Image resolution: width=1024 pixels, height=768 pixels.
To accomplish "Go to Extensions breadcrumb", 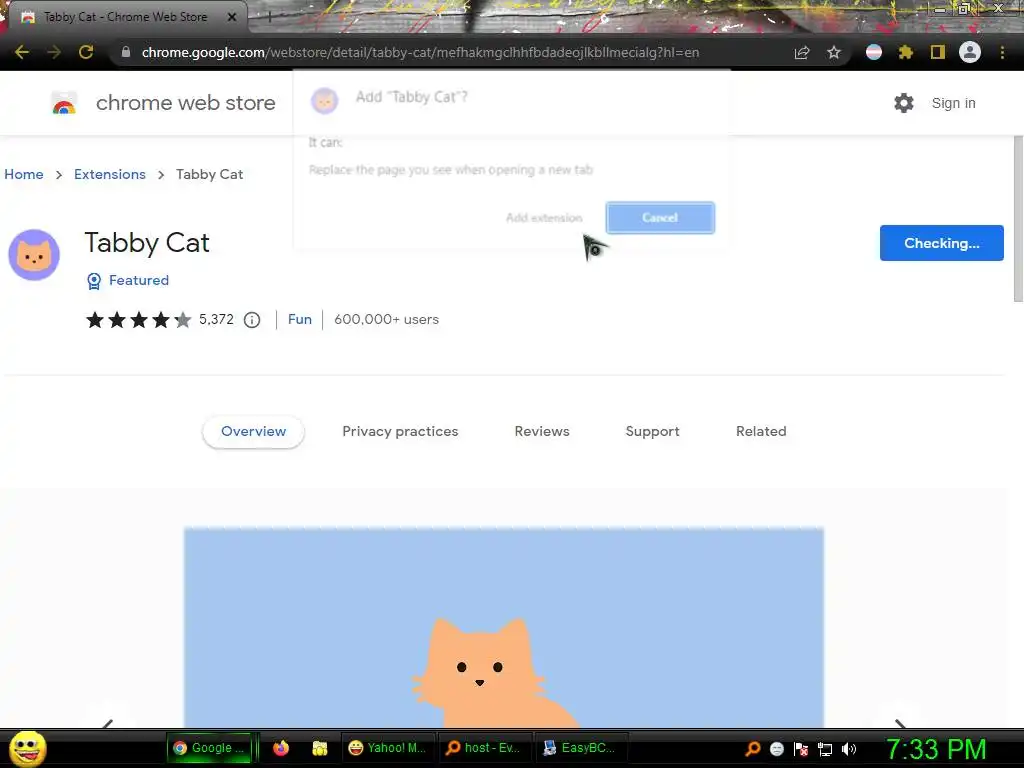I will [110, 174].
